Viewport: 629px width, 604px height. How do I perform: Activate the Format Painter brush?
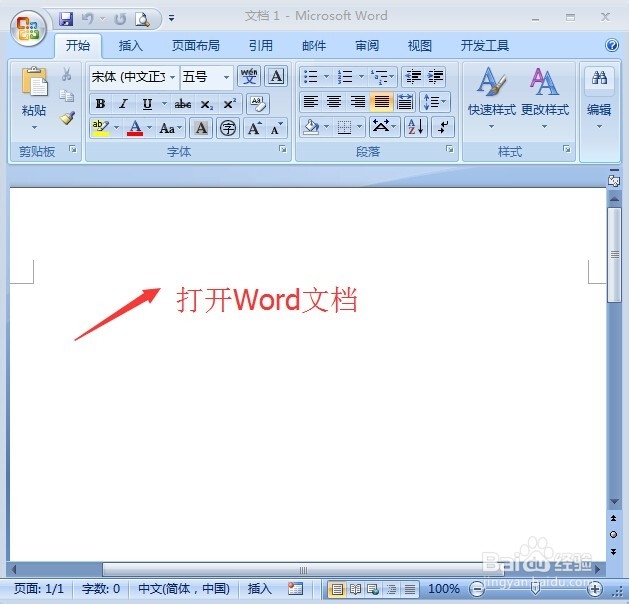pos(67,118)
